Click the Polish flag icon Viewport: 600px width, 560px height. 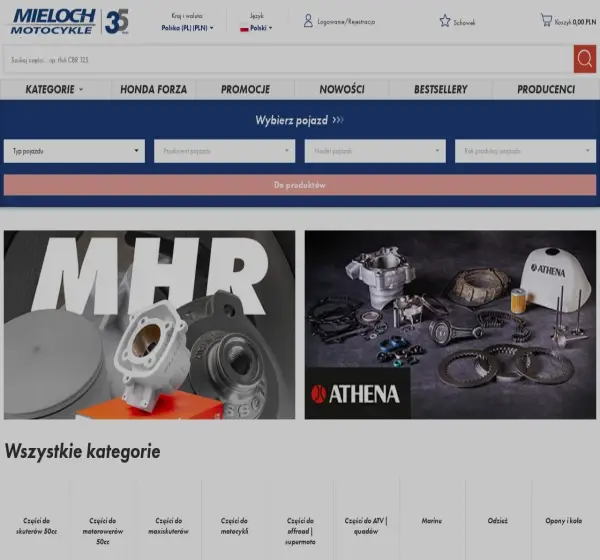click(x=244, y=28)
